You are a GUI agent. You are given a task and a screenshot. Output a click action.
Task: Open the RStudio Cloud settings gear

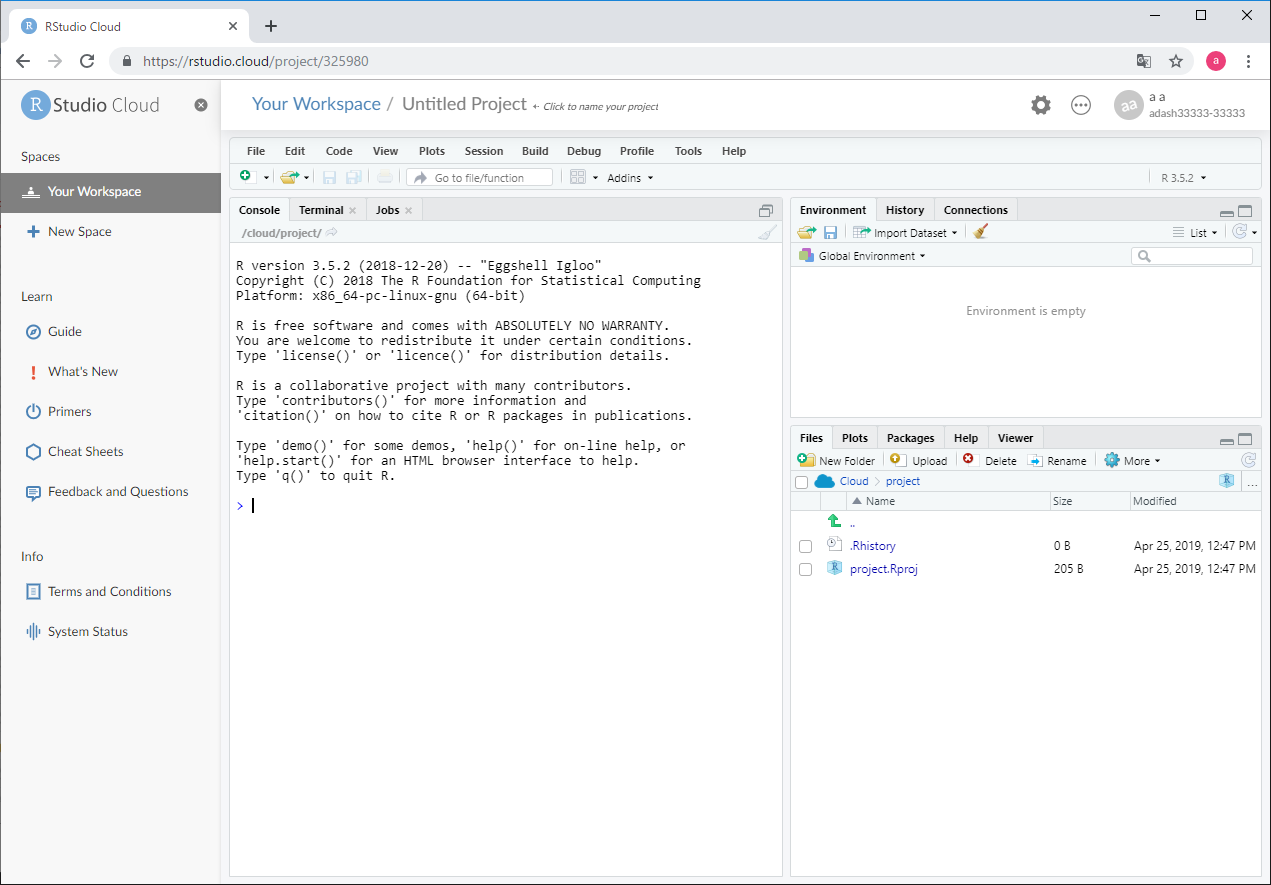click(1041, 105)
